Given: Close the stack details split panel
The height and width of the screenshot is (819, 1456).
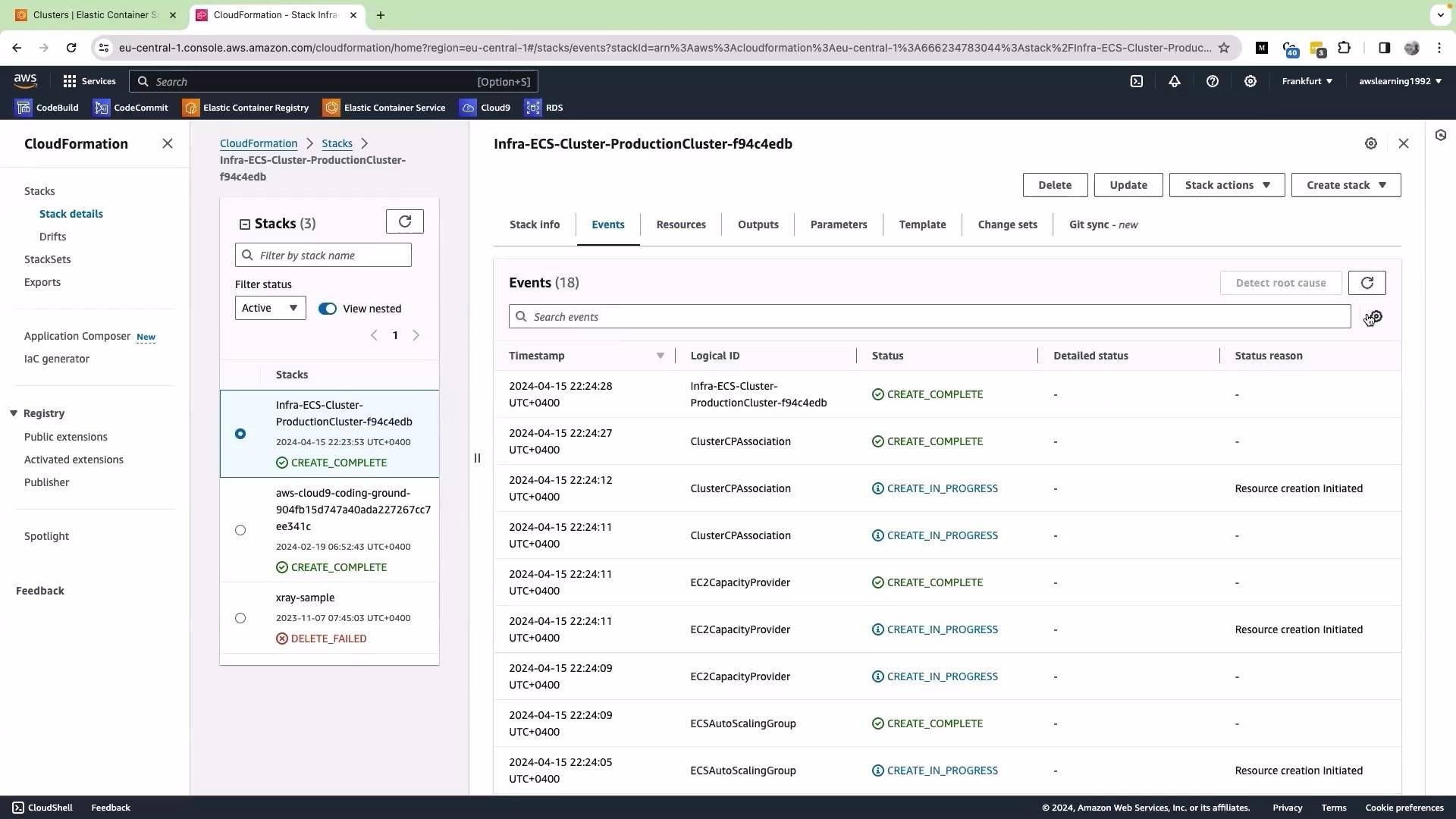Looking at the screenshot, I should pyautogui.click(x=1404, y=143).
